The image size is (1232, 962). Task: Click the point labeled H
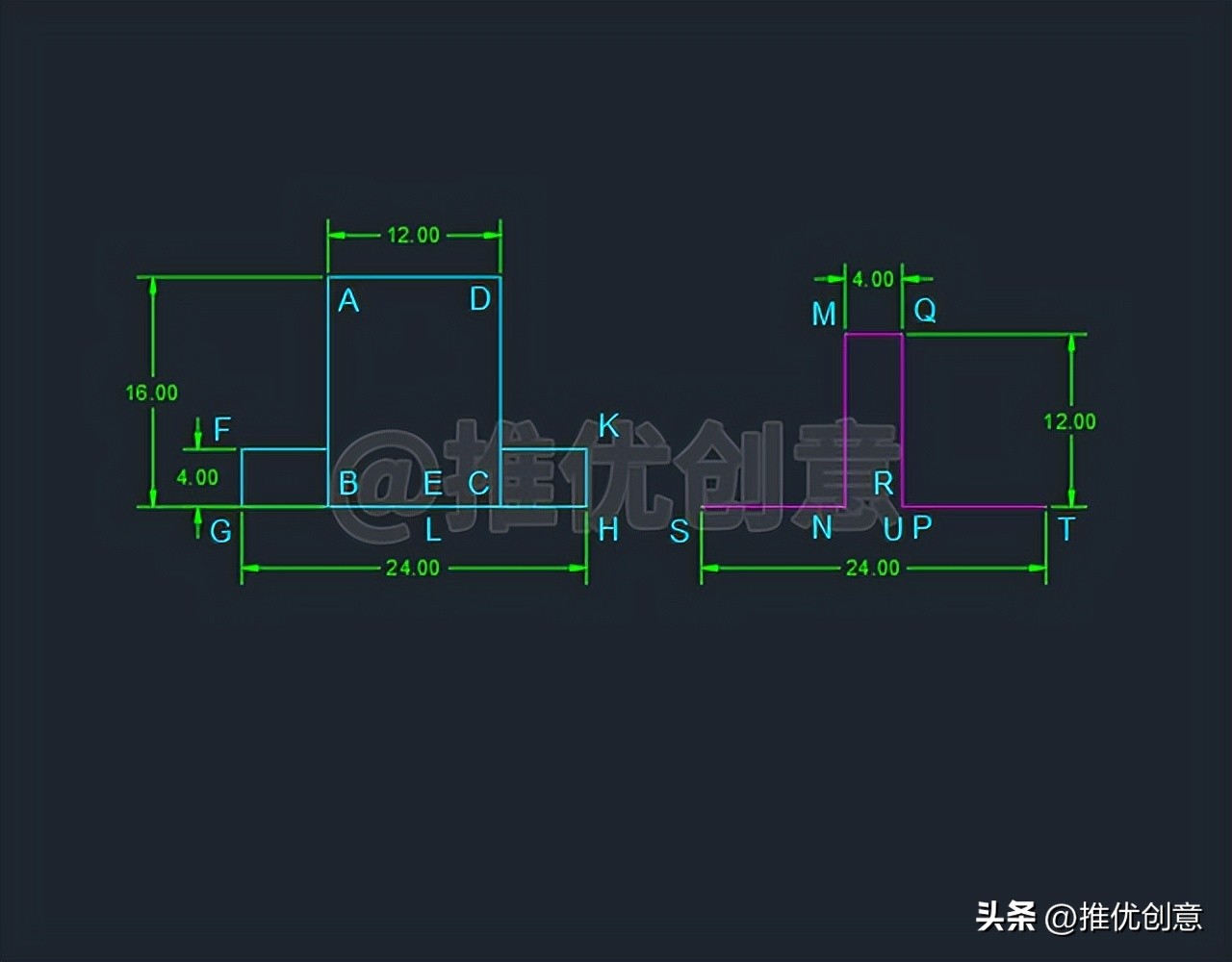coord(608,528)
